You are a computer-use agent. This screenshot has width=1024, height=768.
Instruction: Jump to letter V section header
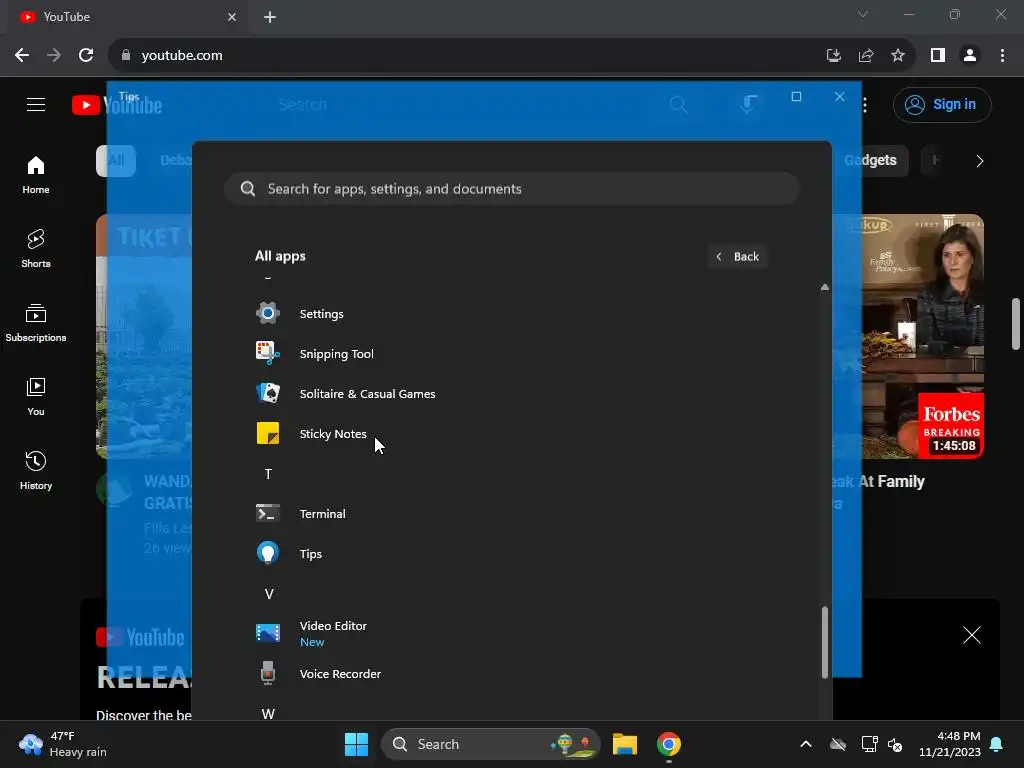point(268,594)
